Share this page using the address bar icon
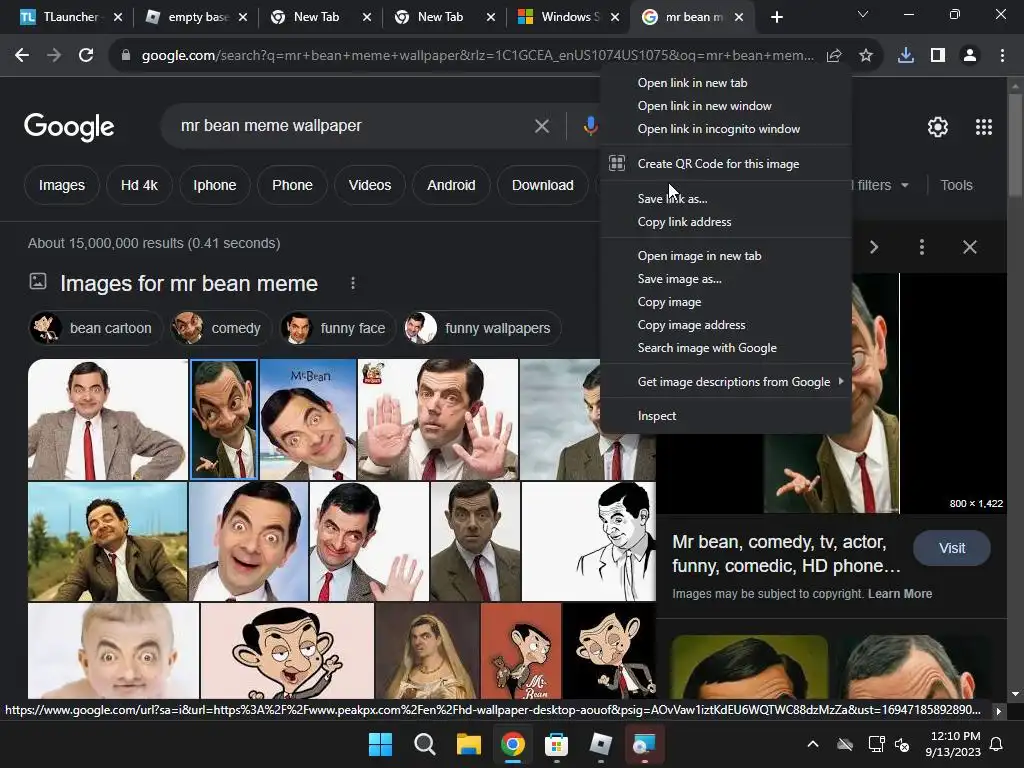 pos(834,56)
